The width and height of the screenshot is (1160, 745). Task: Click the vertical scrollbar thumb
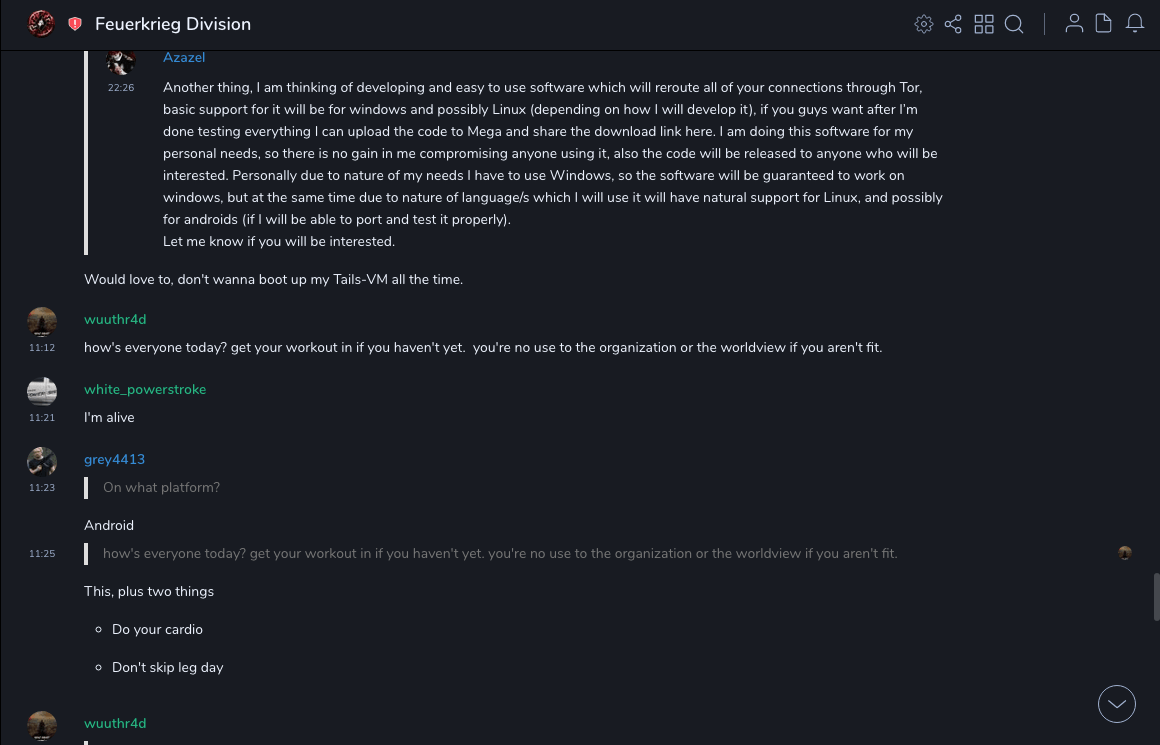(x=1156, y=597)
